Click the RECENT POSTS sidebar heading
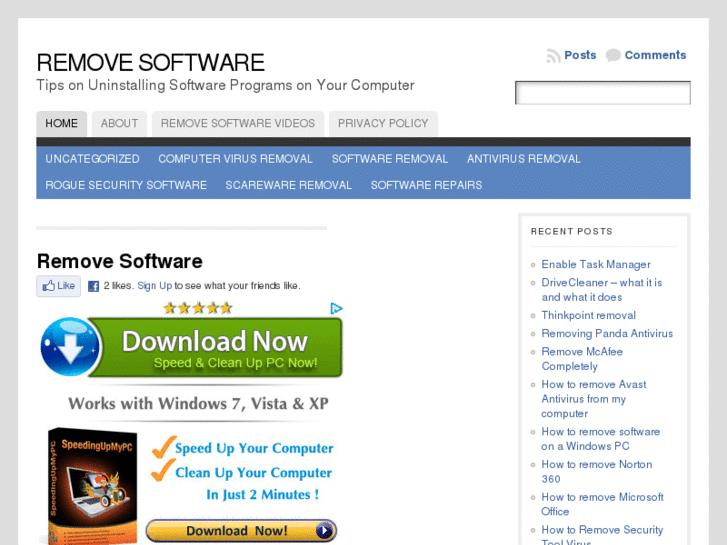Screen dimensions: 727x545 (572, 231)
